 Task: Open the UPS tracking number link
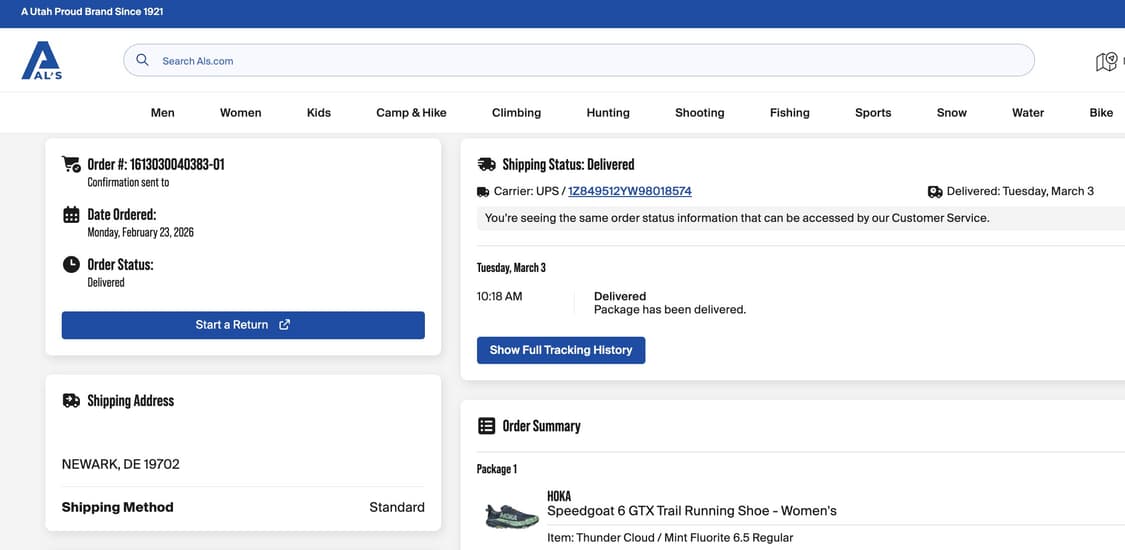(x=629, y=191)
